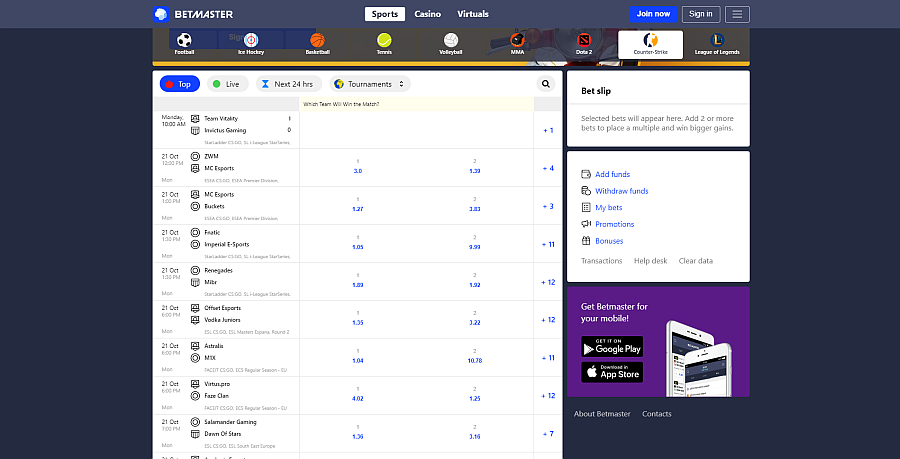Click the Offset Esports team icon

pyautogui.click(x=195, y=308)
